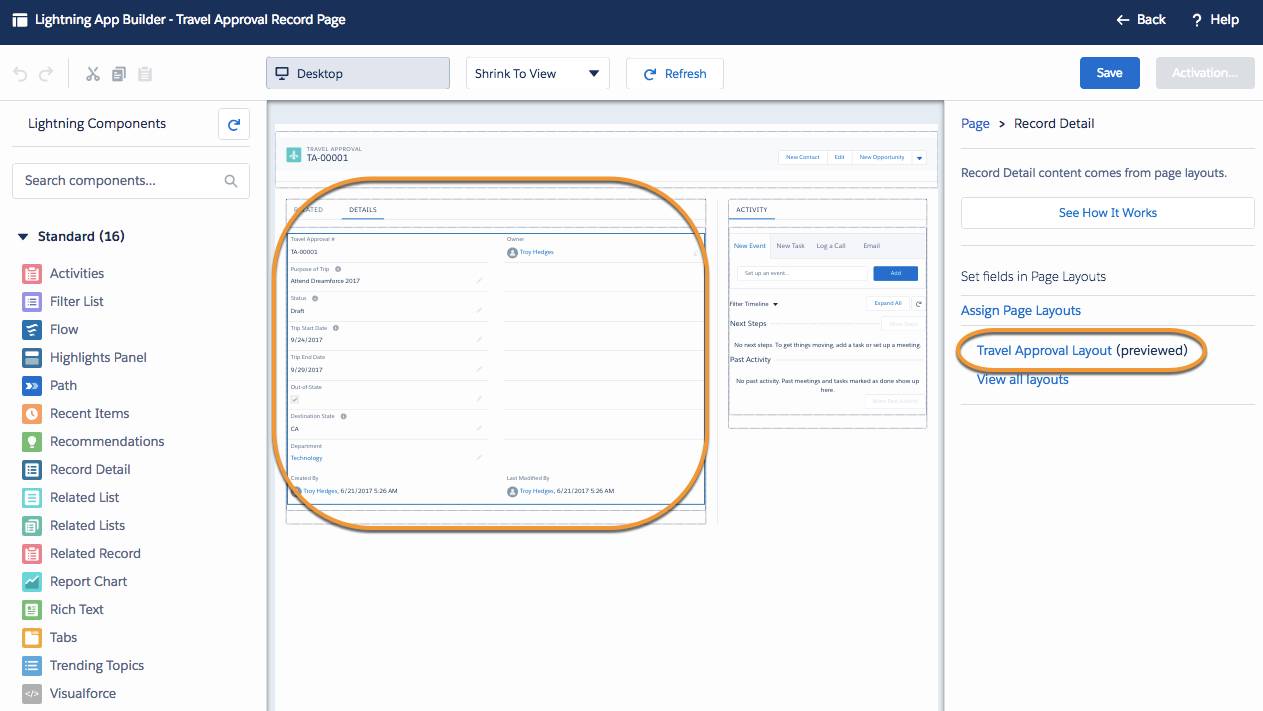Click the Paste clipboard icon
Viewport: 1263px width, 711px height.
click(145, 74)
